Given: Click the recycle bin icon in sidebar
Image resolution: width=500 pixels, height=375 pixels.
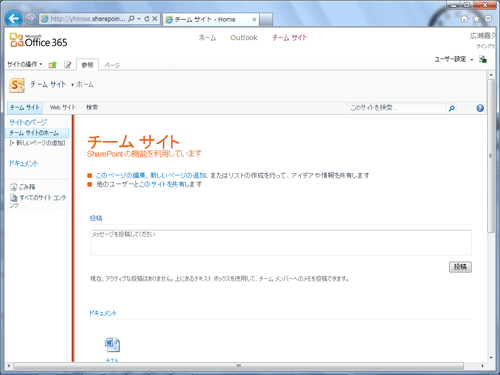Looking at the screenshot, I should click(x=13, y=187).
